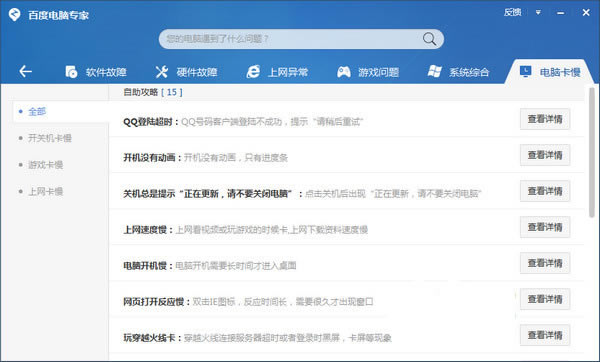View details for 关机总是提示正在更新
This screenshot has height=362, width=600.
545,191
